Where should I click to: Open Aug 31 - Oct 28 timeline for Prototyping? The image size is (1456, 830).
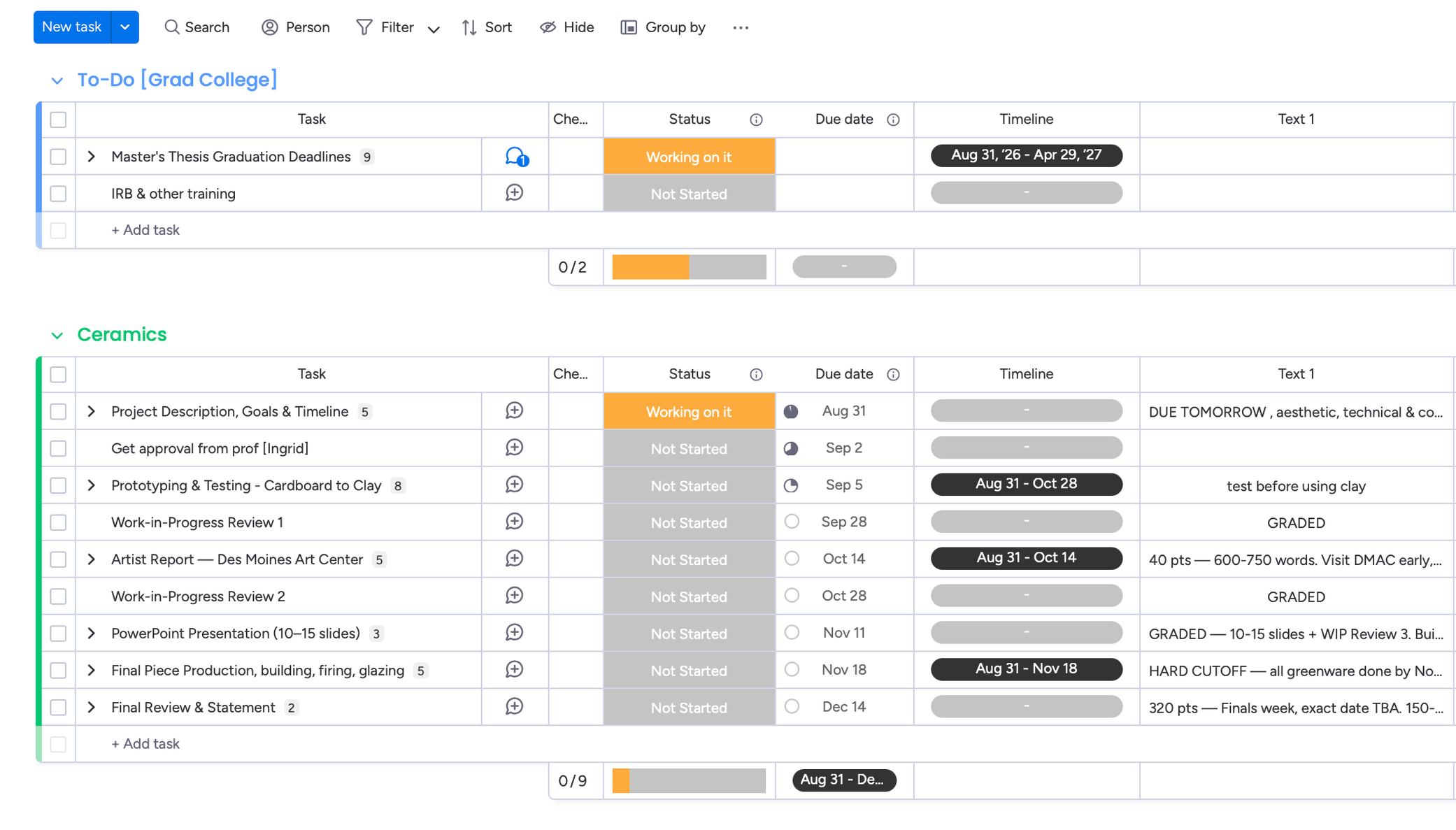coord(1026,485)
